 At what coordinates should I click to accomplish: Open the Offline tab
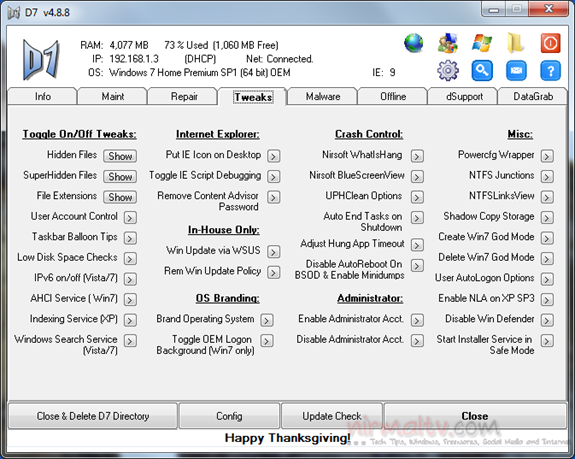pos(393,96)
